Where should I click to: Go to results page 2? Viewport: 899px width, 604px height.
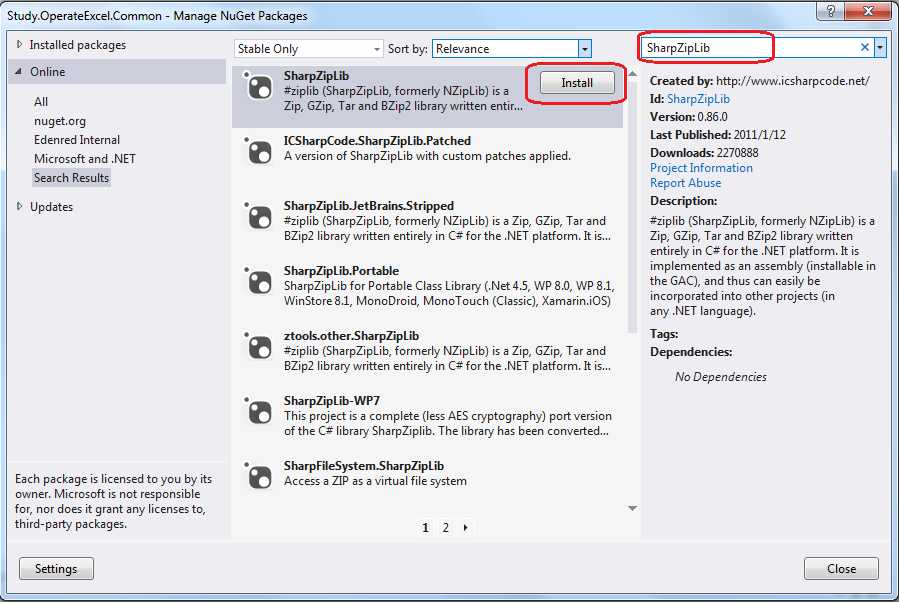pyautogui.click(x=445, y=527)
